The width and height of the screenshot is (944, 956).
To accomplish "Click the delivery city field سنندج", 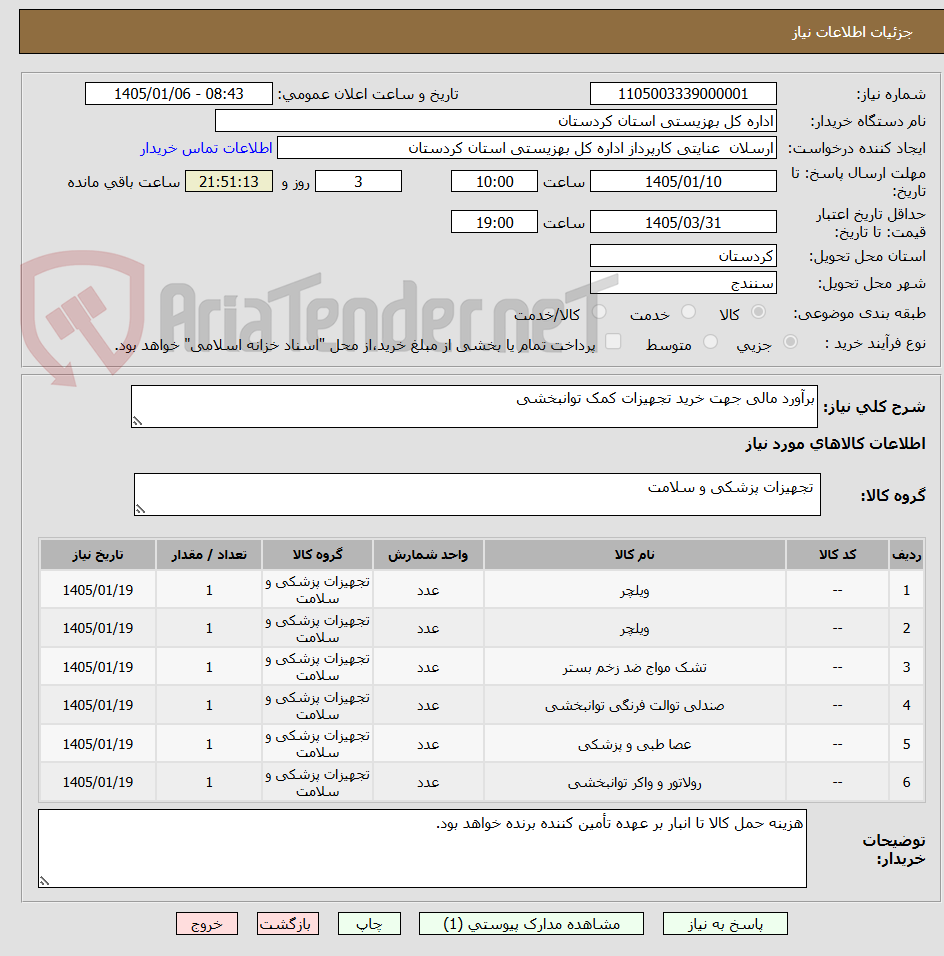I will pos(683,283).
